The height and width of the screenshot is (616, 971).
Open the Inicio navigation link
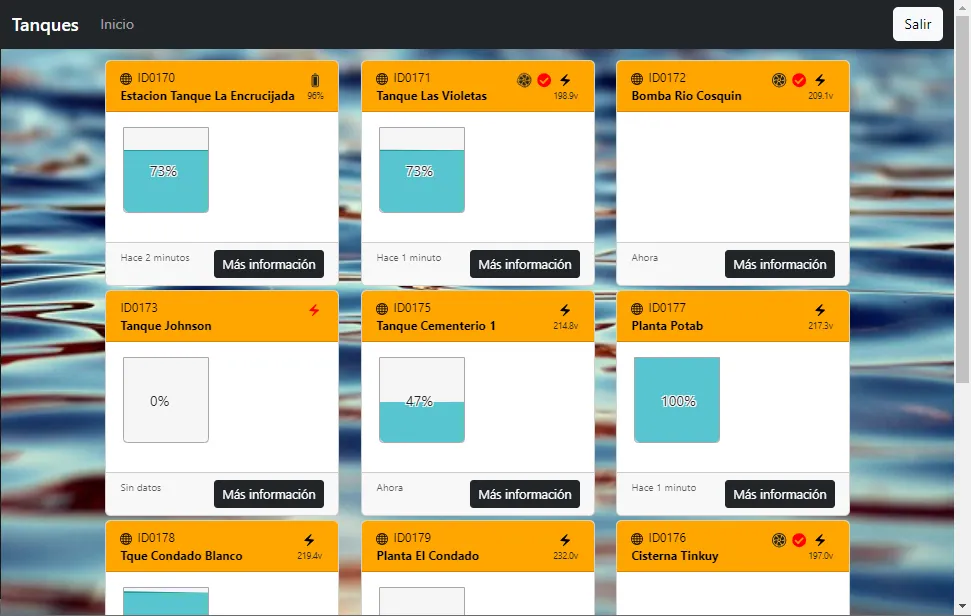117,24
